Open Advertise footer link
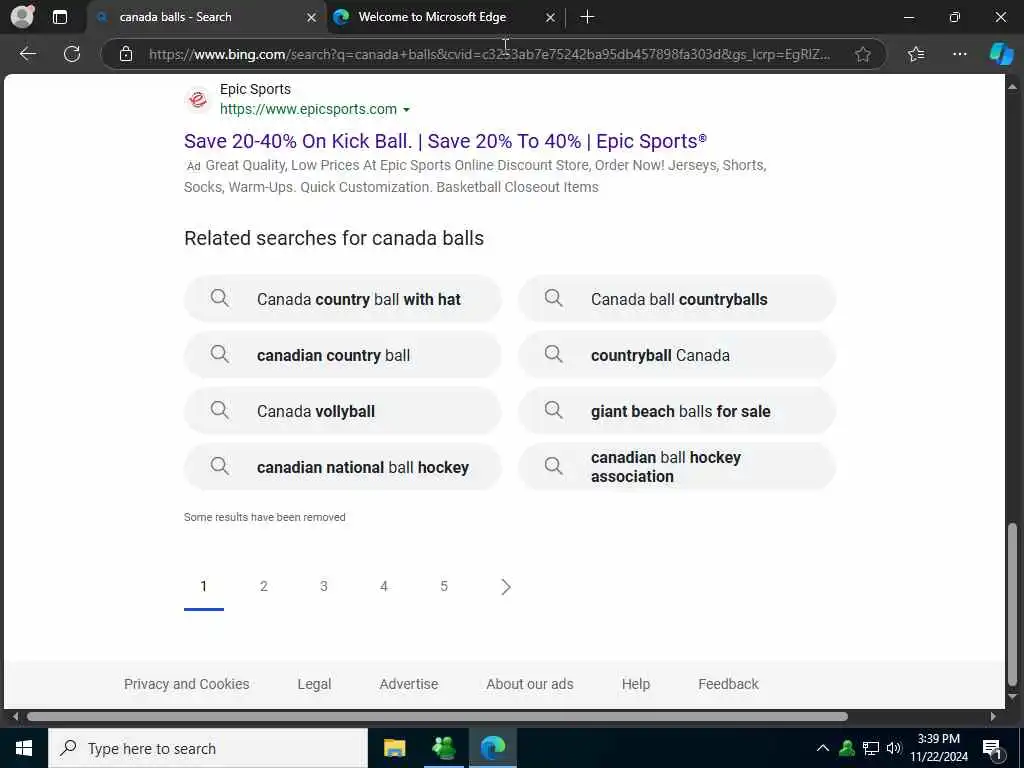Screen dimensions: 1024x768 [x=409, y=684]
